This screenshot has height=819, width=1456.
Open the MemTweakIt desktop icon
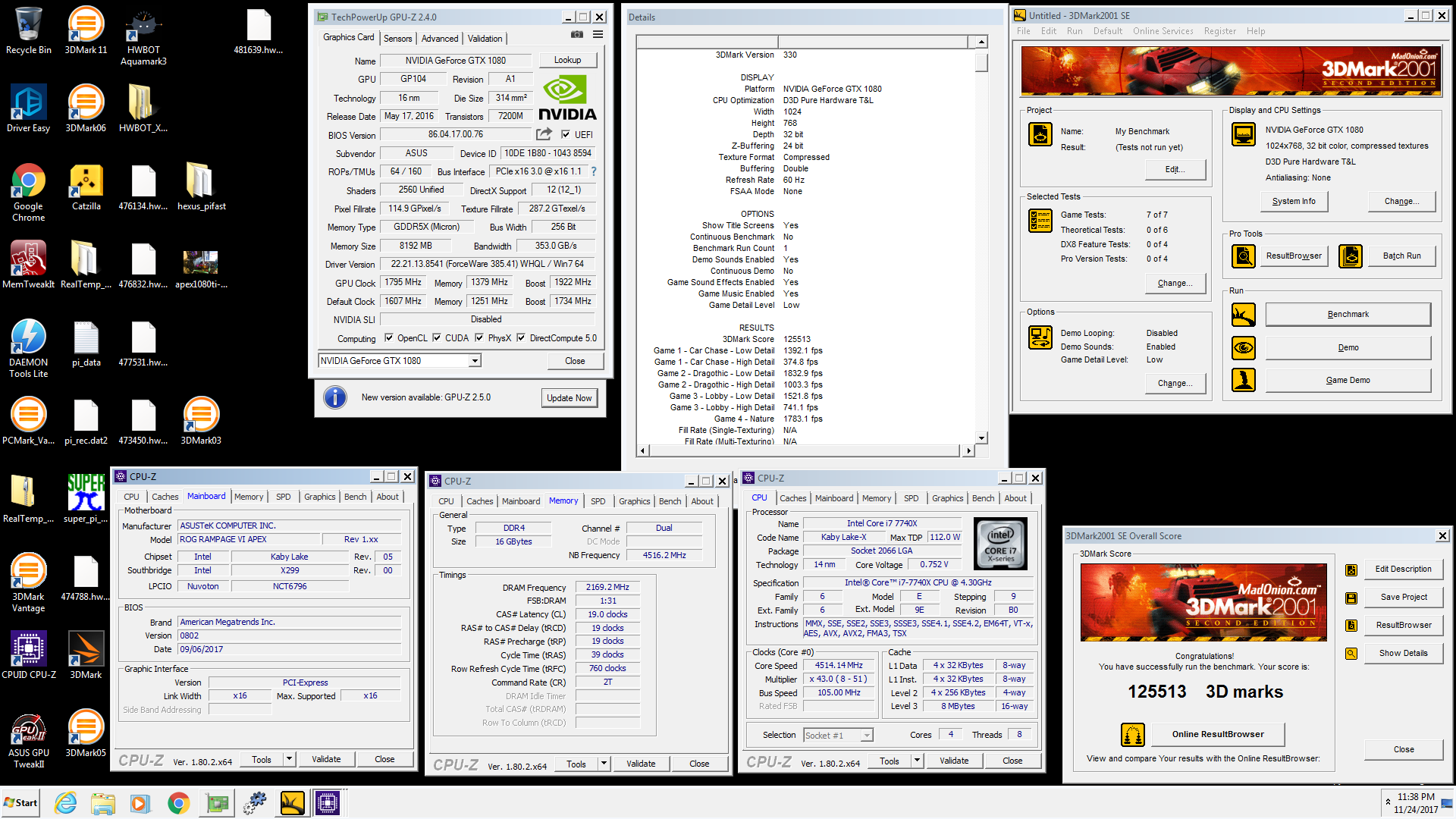28,265
